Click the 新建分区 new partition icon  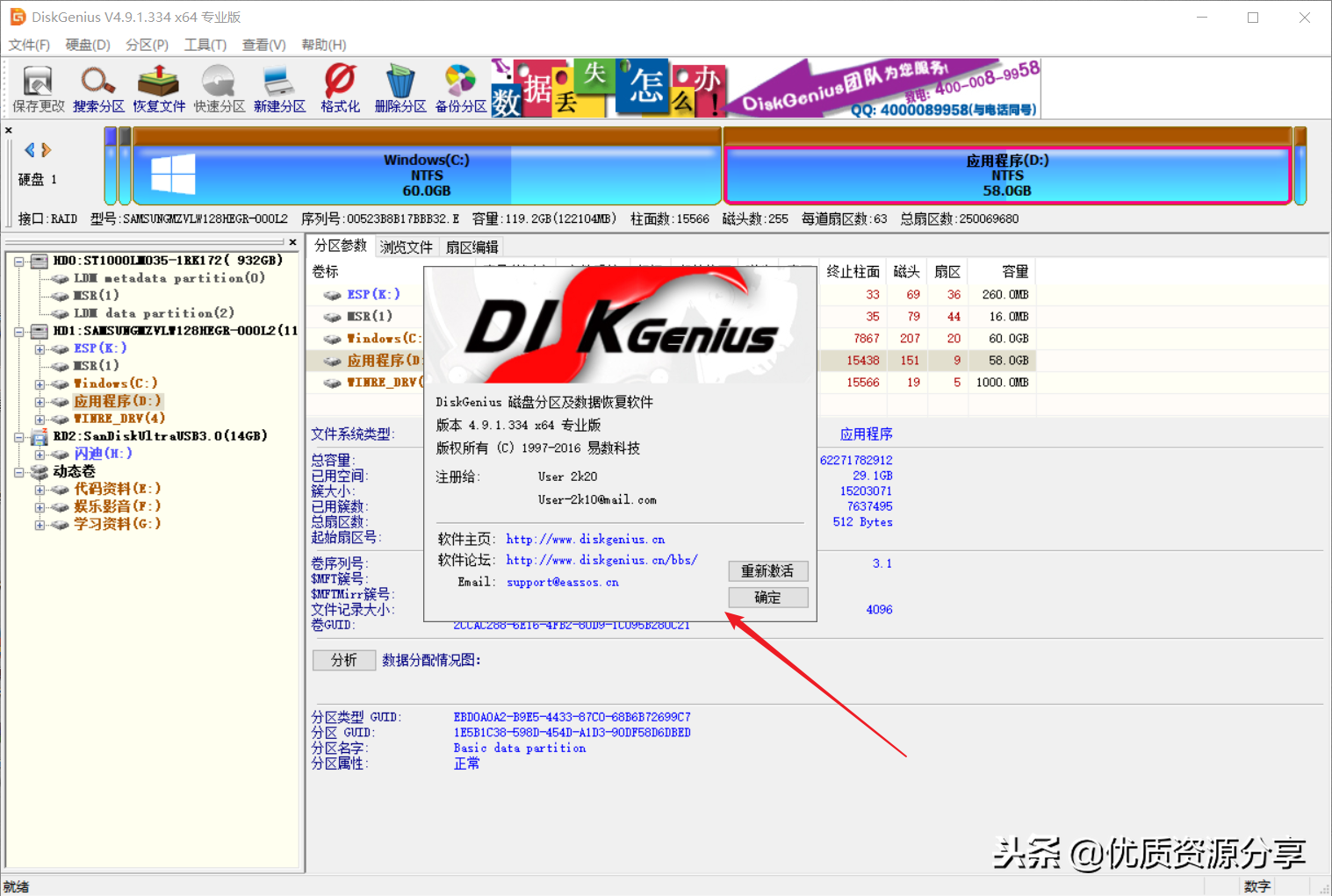click(x=279, y=87)
